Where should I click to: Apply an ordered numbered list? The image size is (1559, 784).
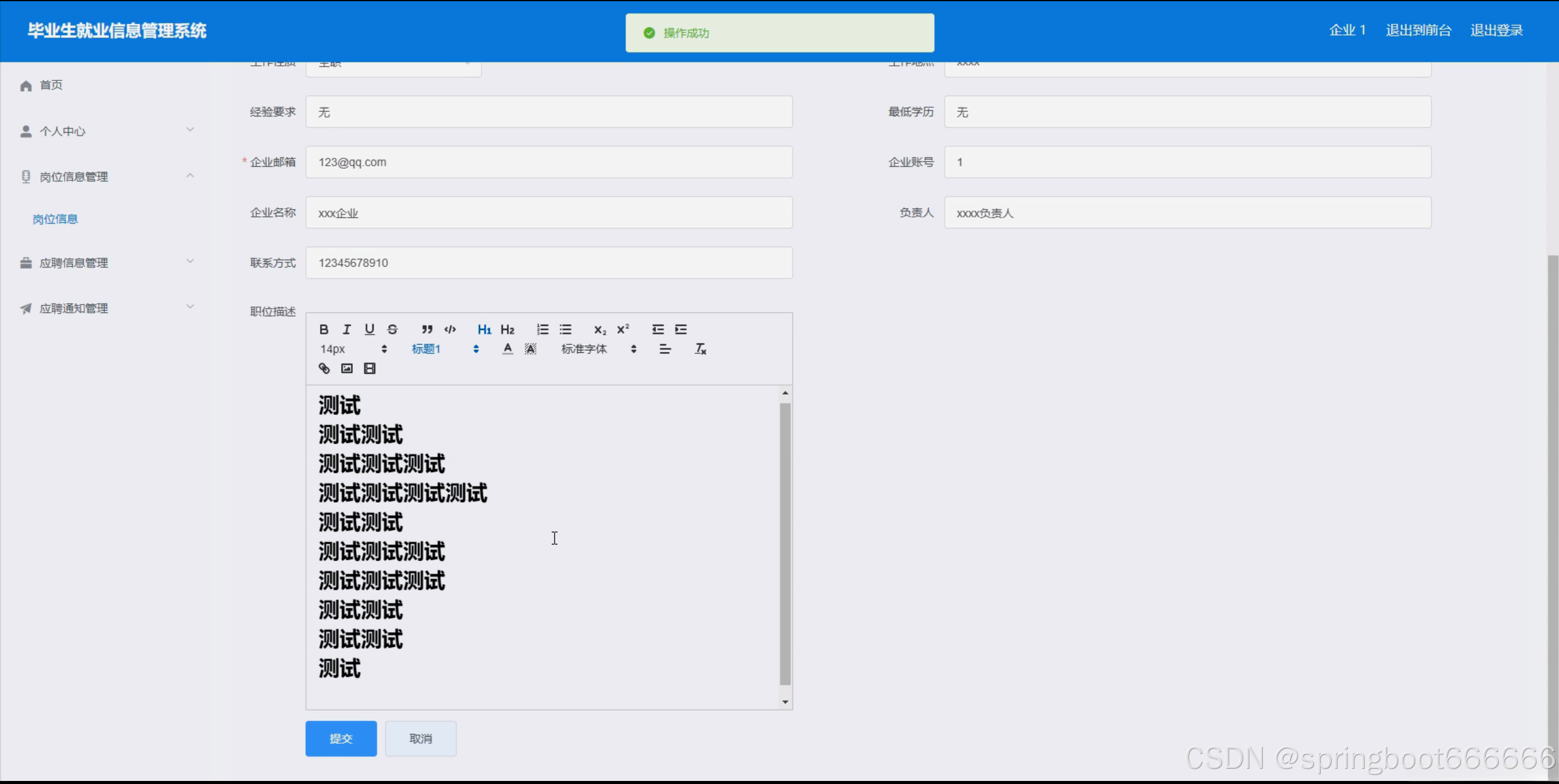click(x=542, y=330)
